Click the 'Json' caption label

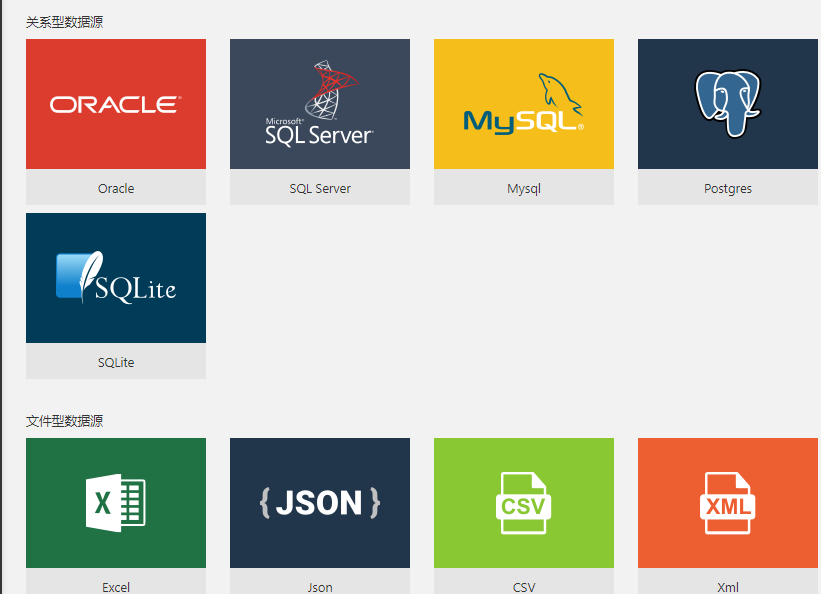pyautogui.click(x=320, y=588)
